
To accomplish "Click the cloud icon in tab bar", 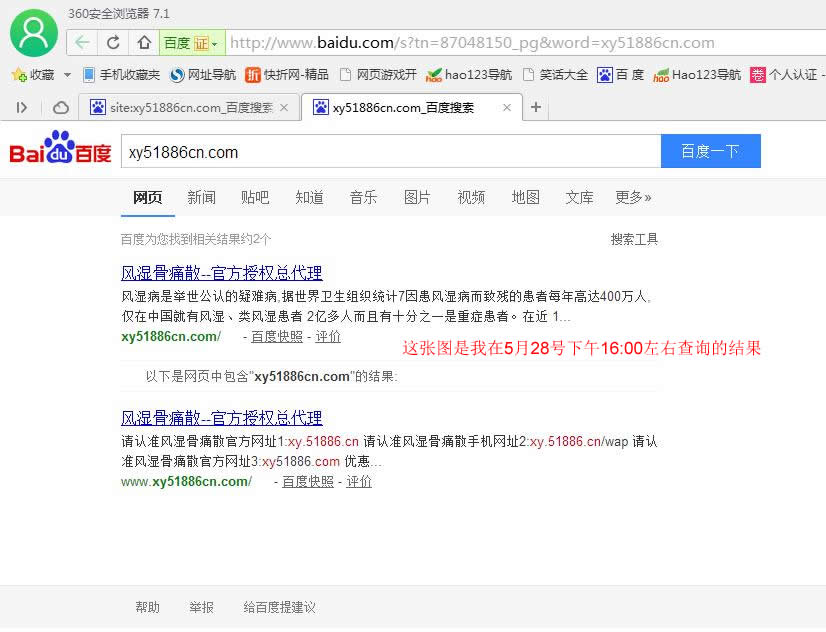I will pyautogui.click(x=61, y=107).
